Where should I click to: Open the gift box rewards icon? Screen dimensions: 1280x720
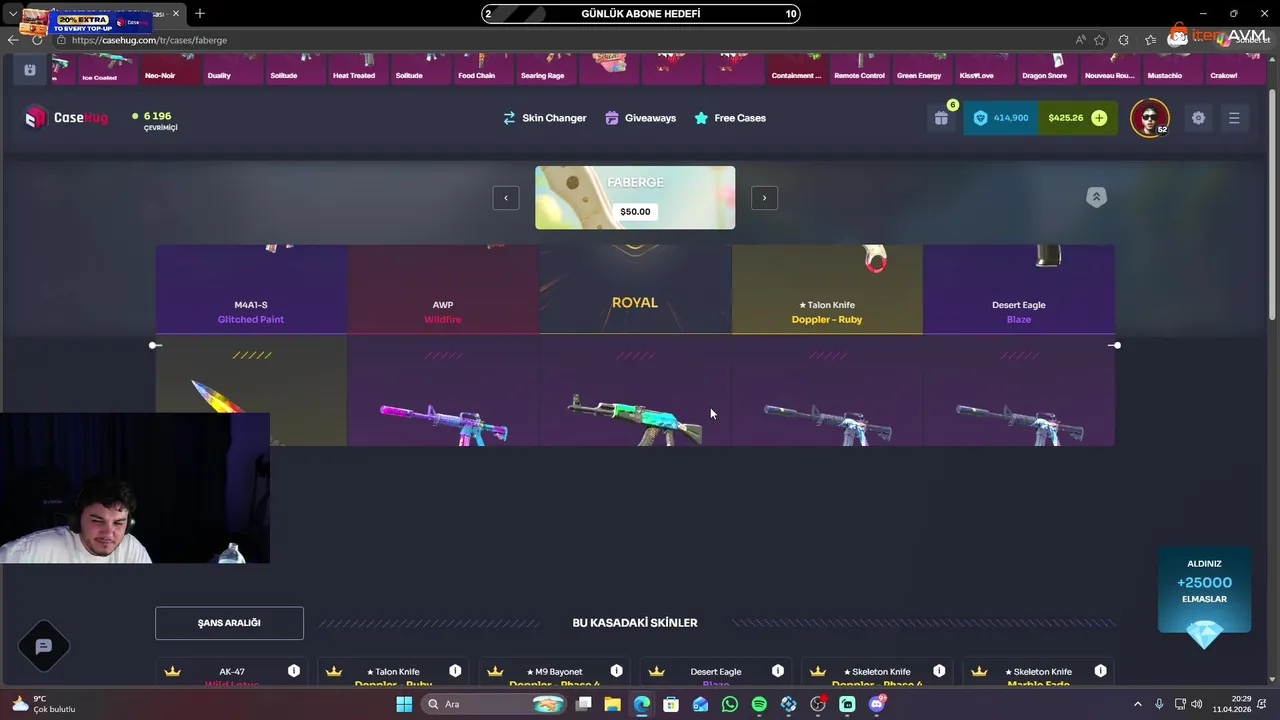click(941, 118)
